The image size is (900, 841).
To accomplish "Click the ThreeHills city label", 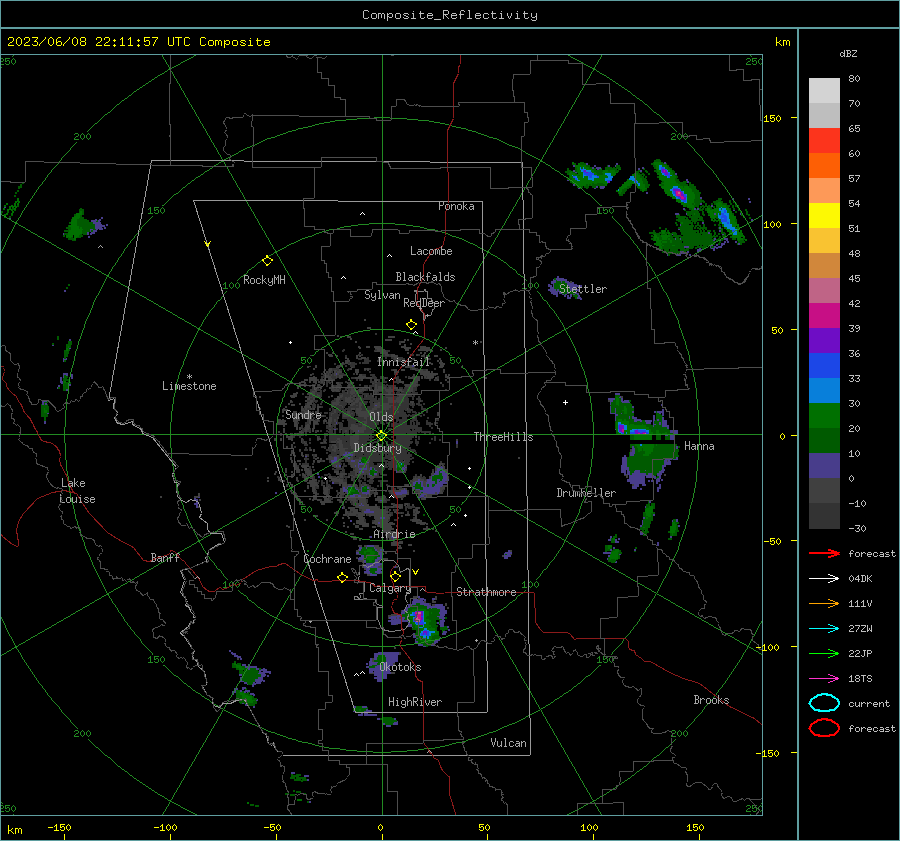I will 503,437.
